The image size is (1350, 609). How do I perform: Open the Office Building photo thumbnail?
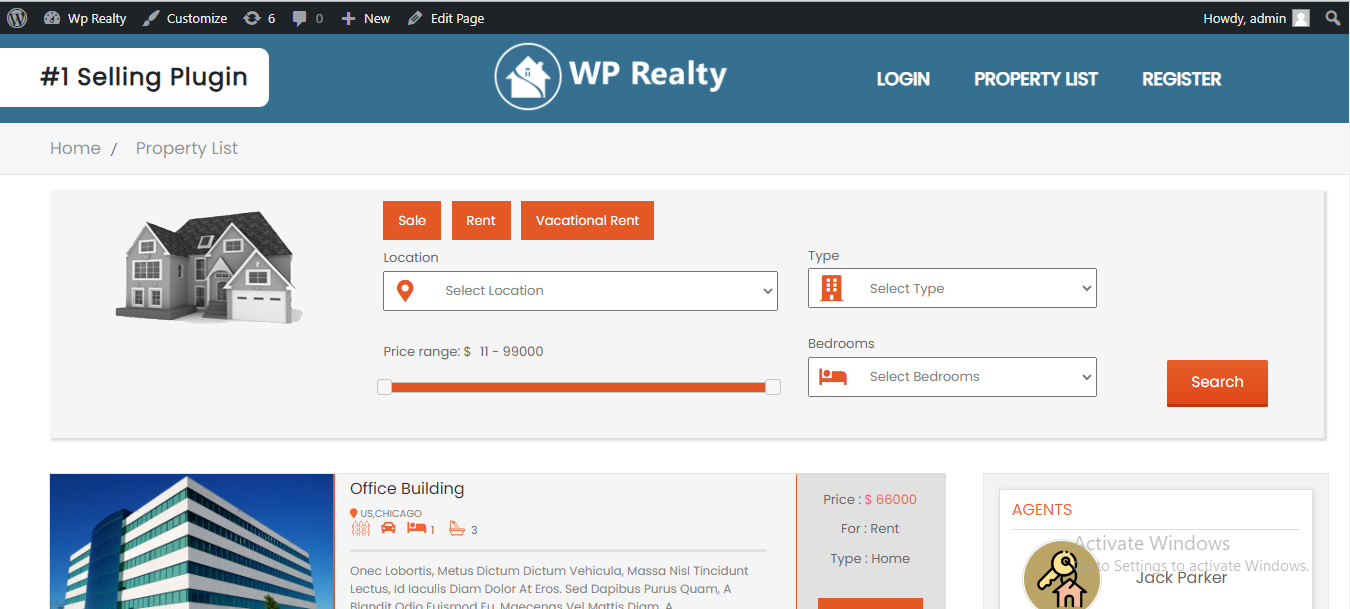pos(192,541)
